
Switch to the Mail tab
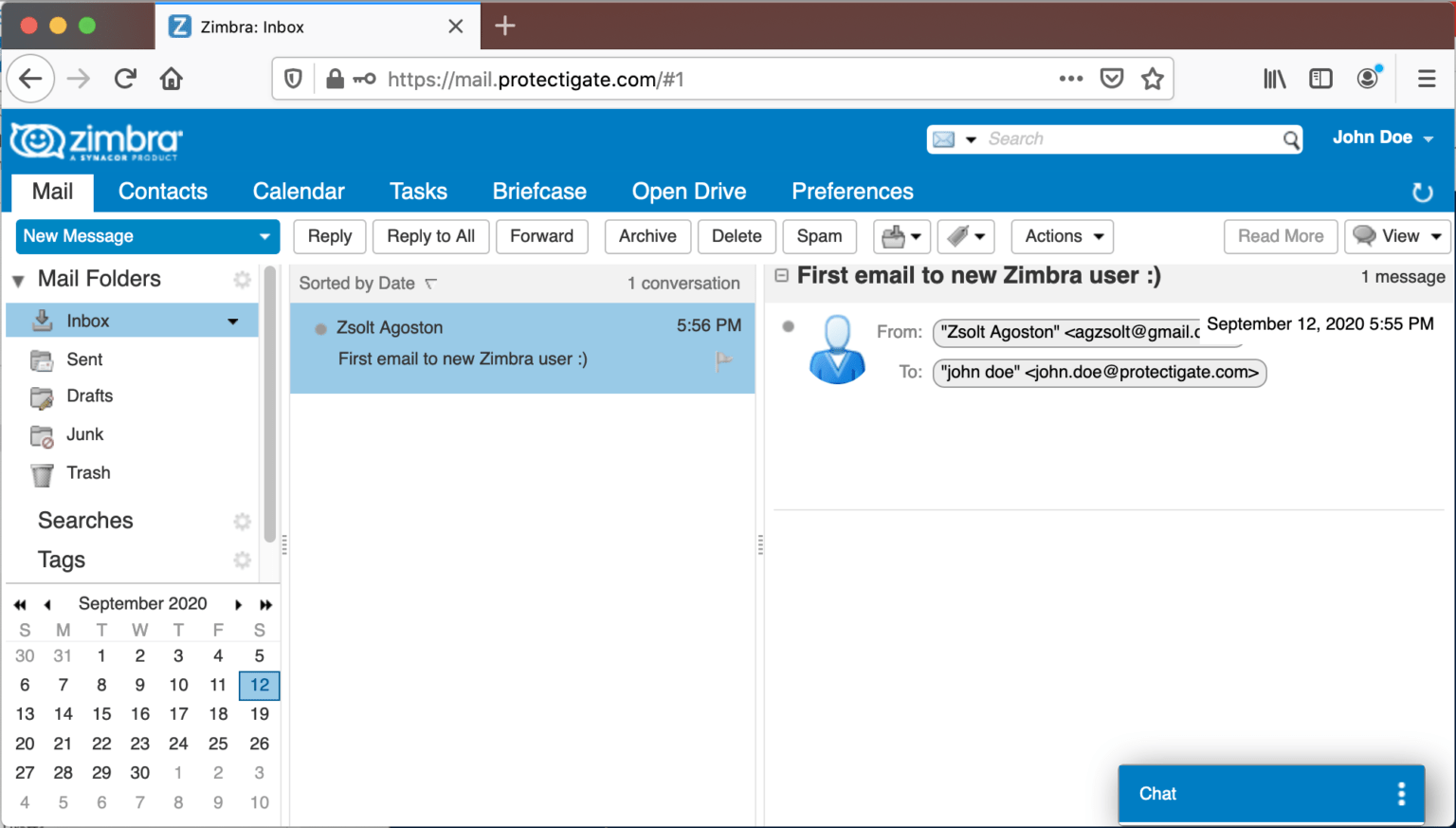click(x=52, y=192)
